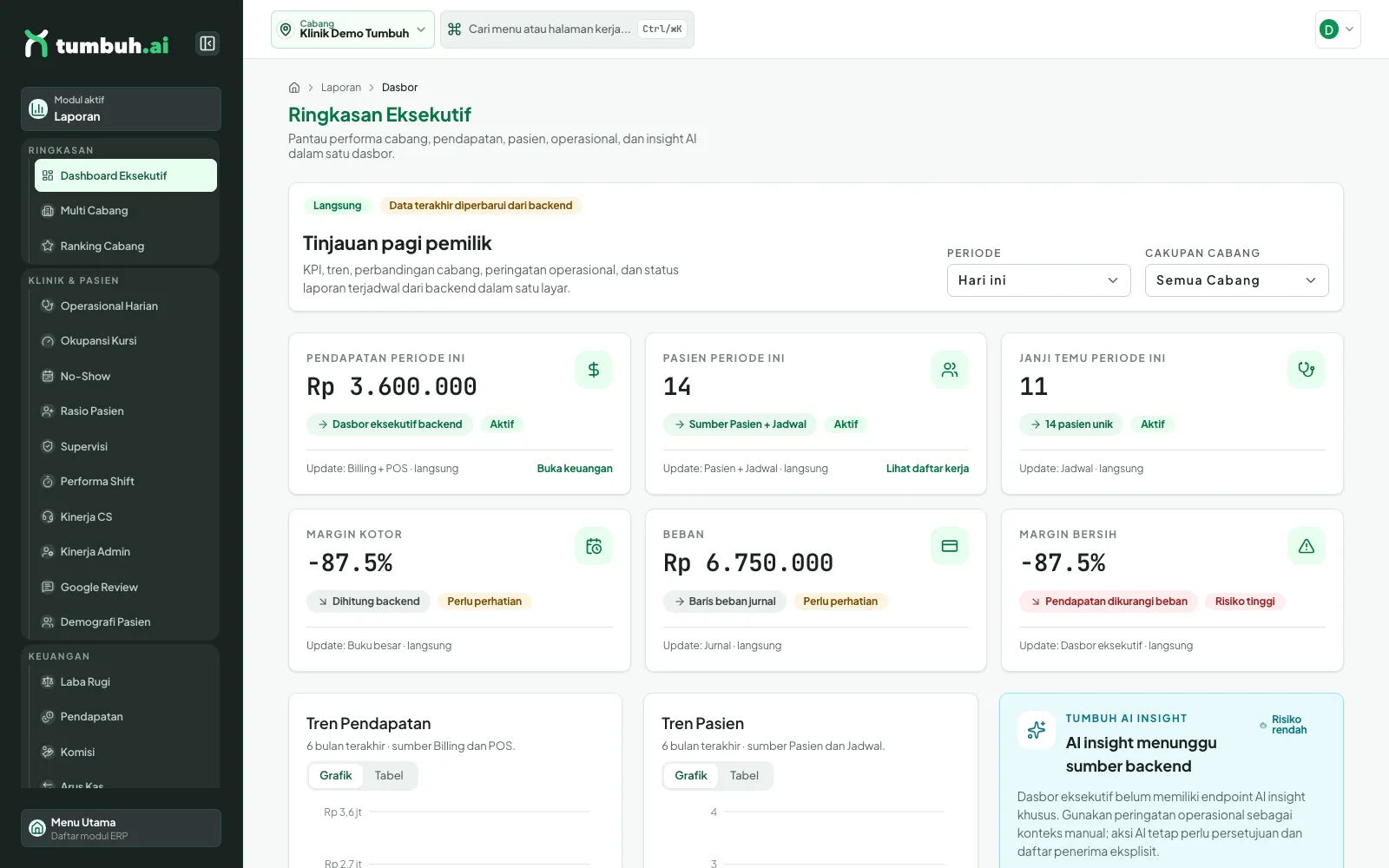Open Kinerja CS report
The height and width of the screenshot is (868, 1389).
click(126, 516)
